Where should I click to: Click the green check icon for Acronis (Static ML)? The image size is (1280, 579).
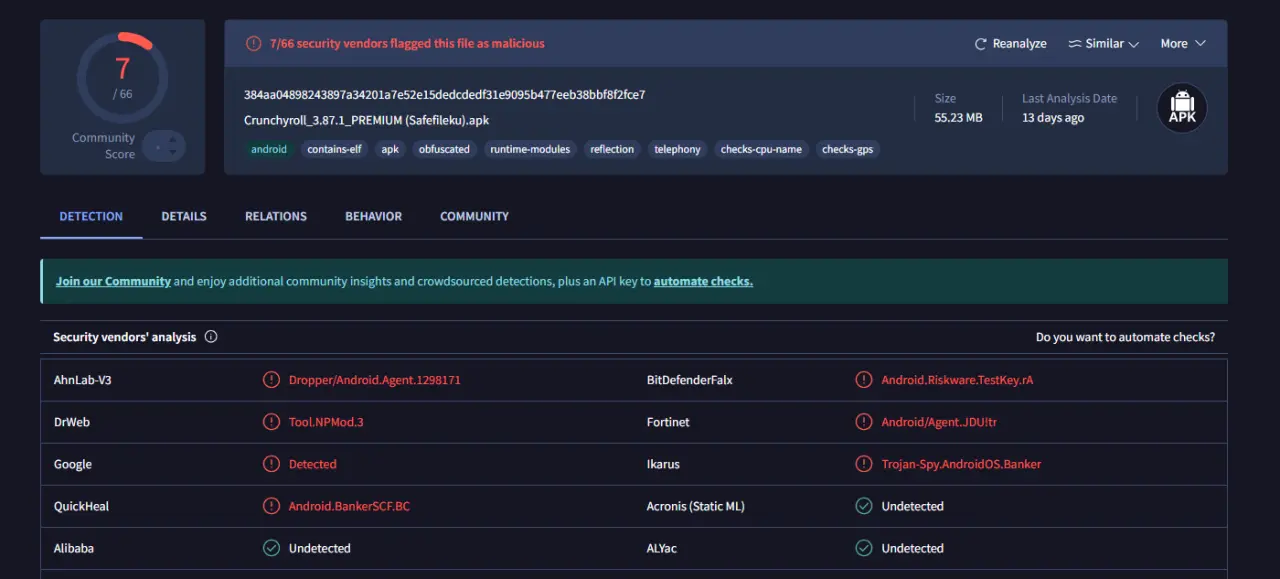(864, 506)
